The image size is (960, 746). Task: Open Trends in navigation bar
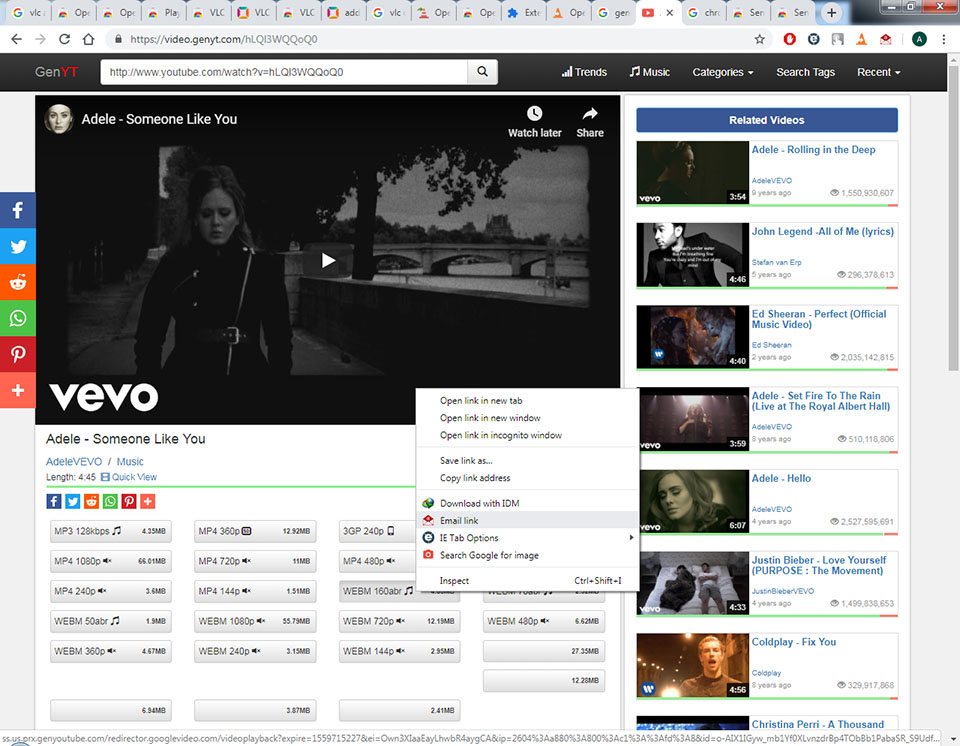pos(584,72)
